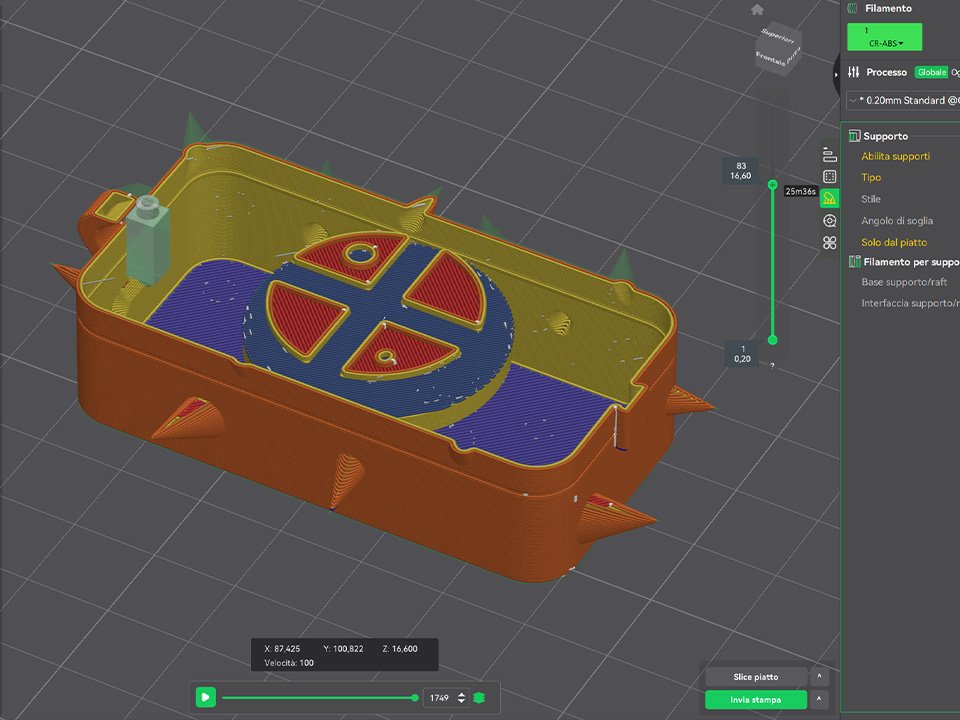Open the circular target settings tab icon
This screenshot has height=720, width=960.
point(829,221)
